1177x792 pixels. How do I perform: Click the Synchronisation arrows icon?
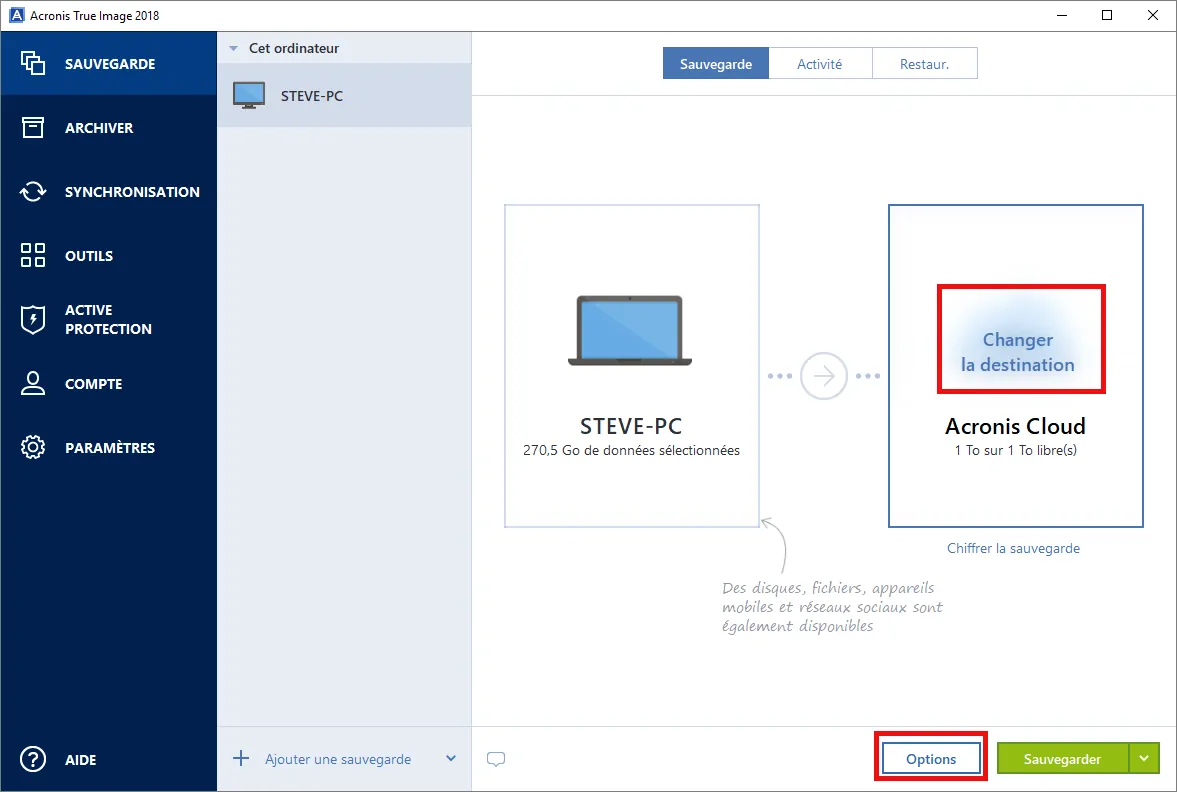pos(33,191)
